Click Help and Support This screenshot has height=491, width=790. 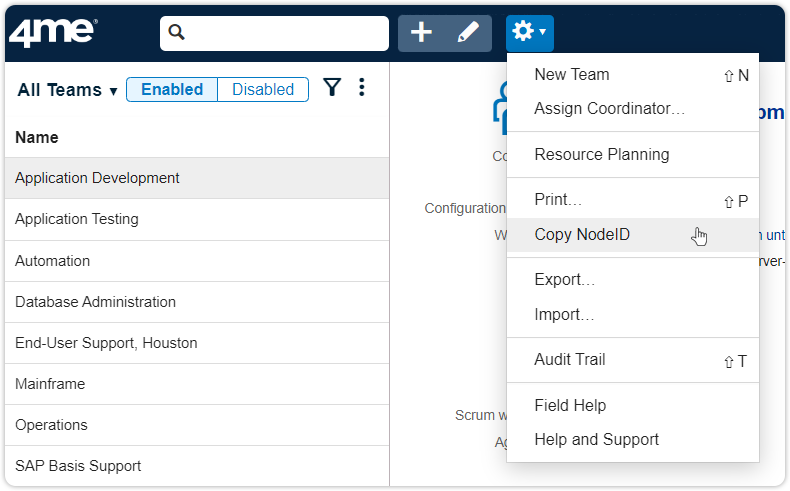(x=597, y=439)
